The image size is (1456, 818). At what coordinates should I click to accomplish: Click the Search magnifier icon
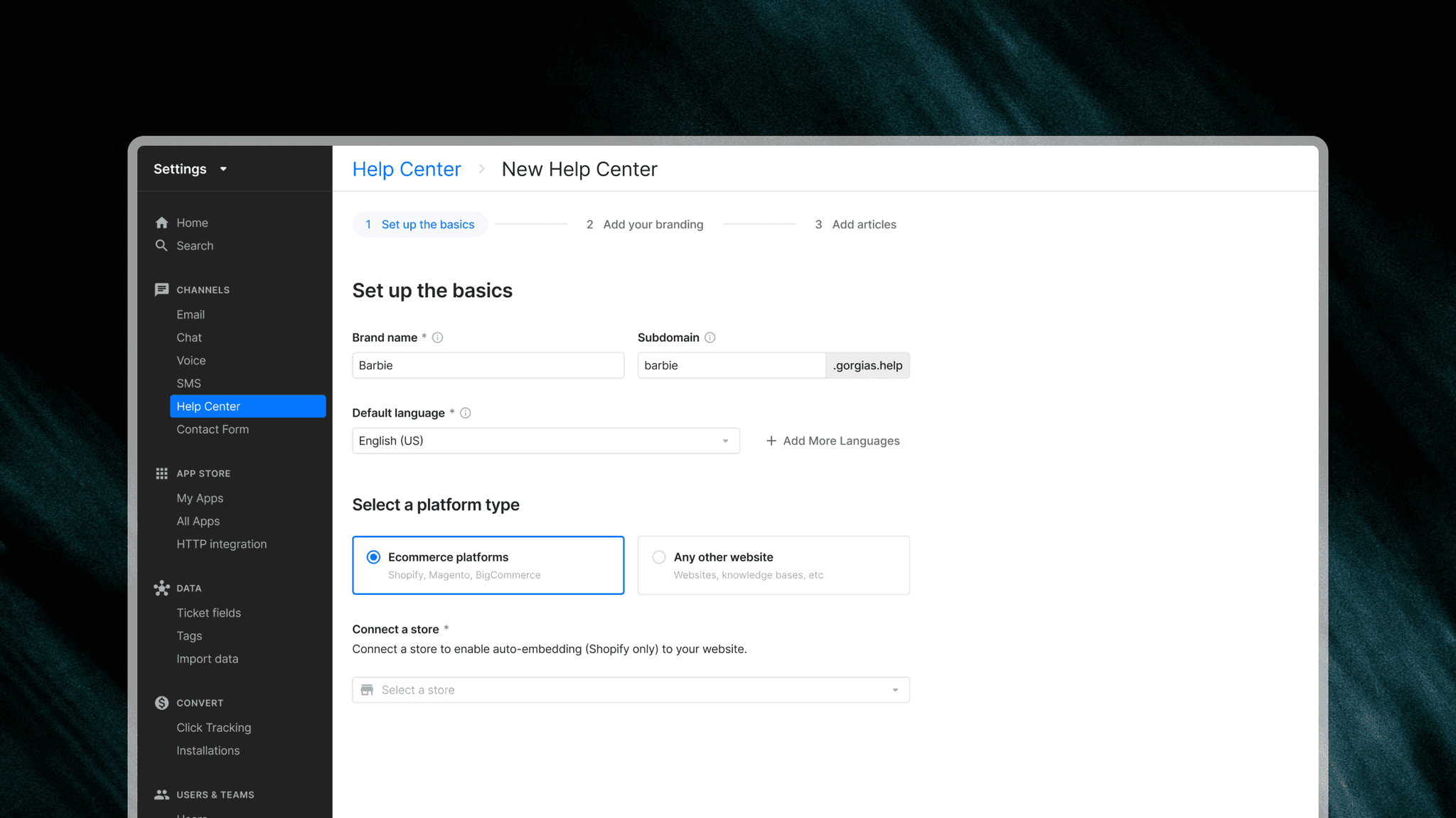161,245
